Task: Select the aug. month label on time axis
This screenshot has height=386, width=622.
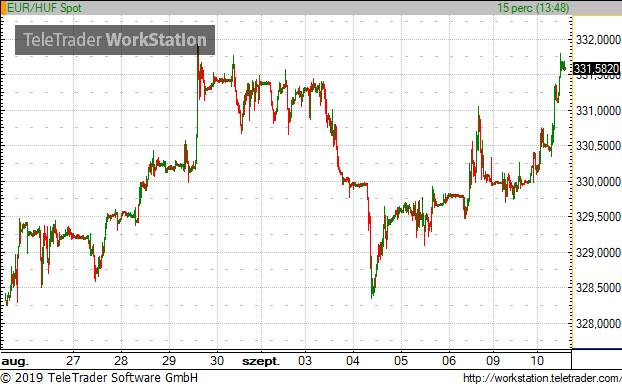Action: pyautogui.click(x=15, y=361)
